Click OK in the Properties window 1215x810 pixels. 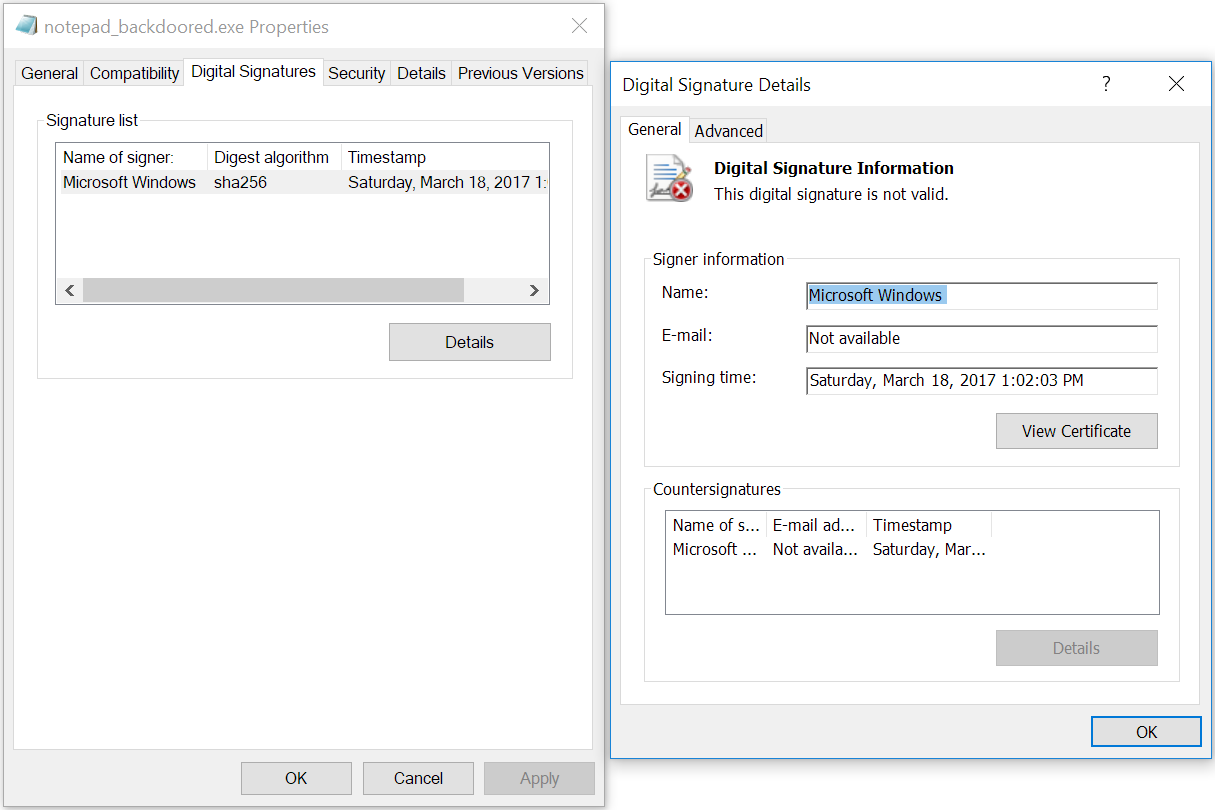[296, 778]
